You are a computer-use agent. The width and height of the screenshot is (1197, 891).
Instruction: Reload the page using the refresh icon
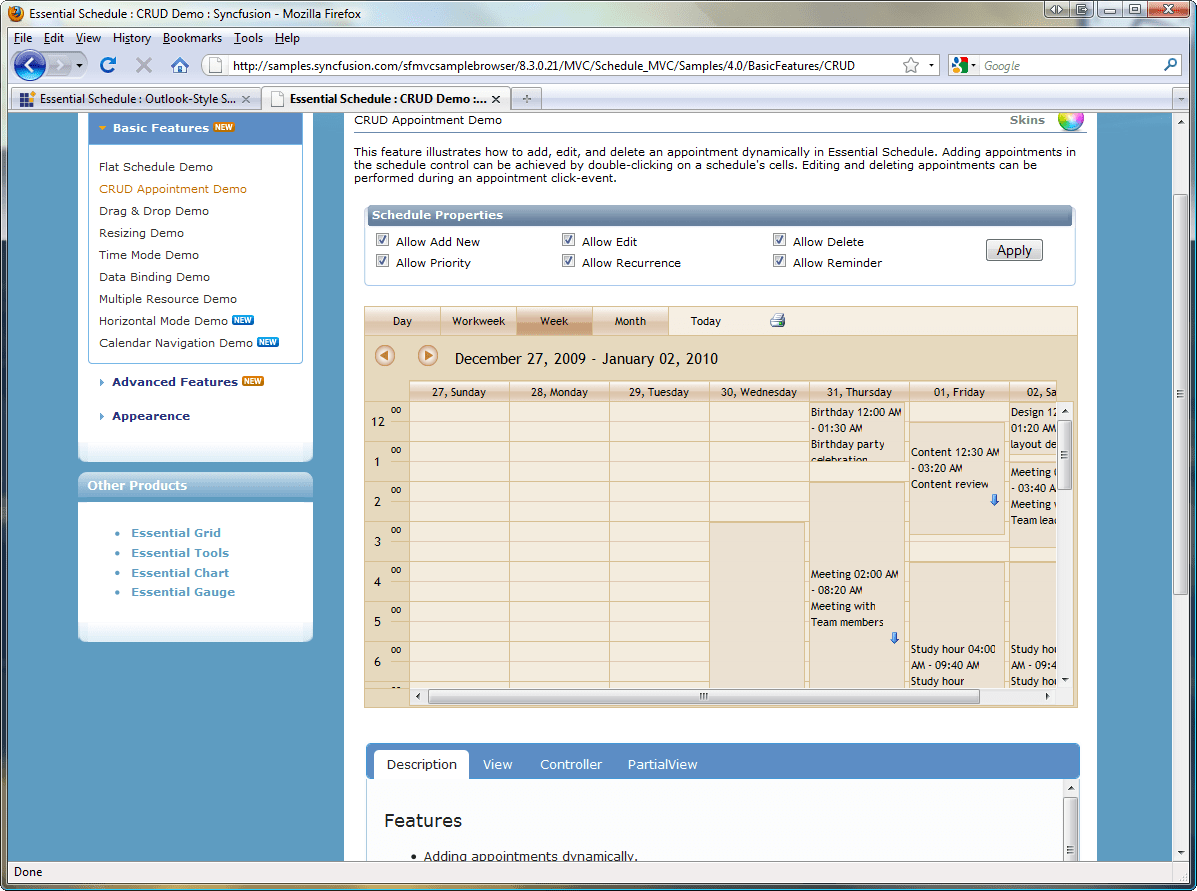[x=108, y=65]
